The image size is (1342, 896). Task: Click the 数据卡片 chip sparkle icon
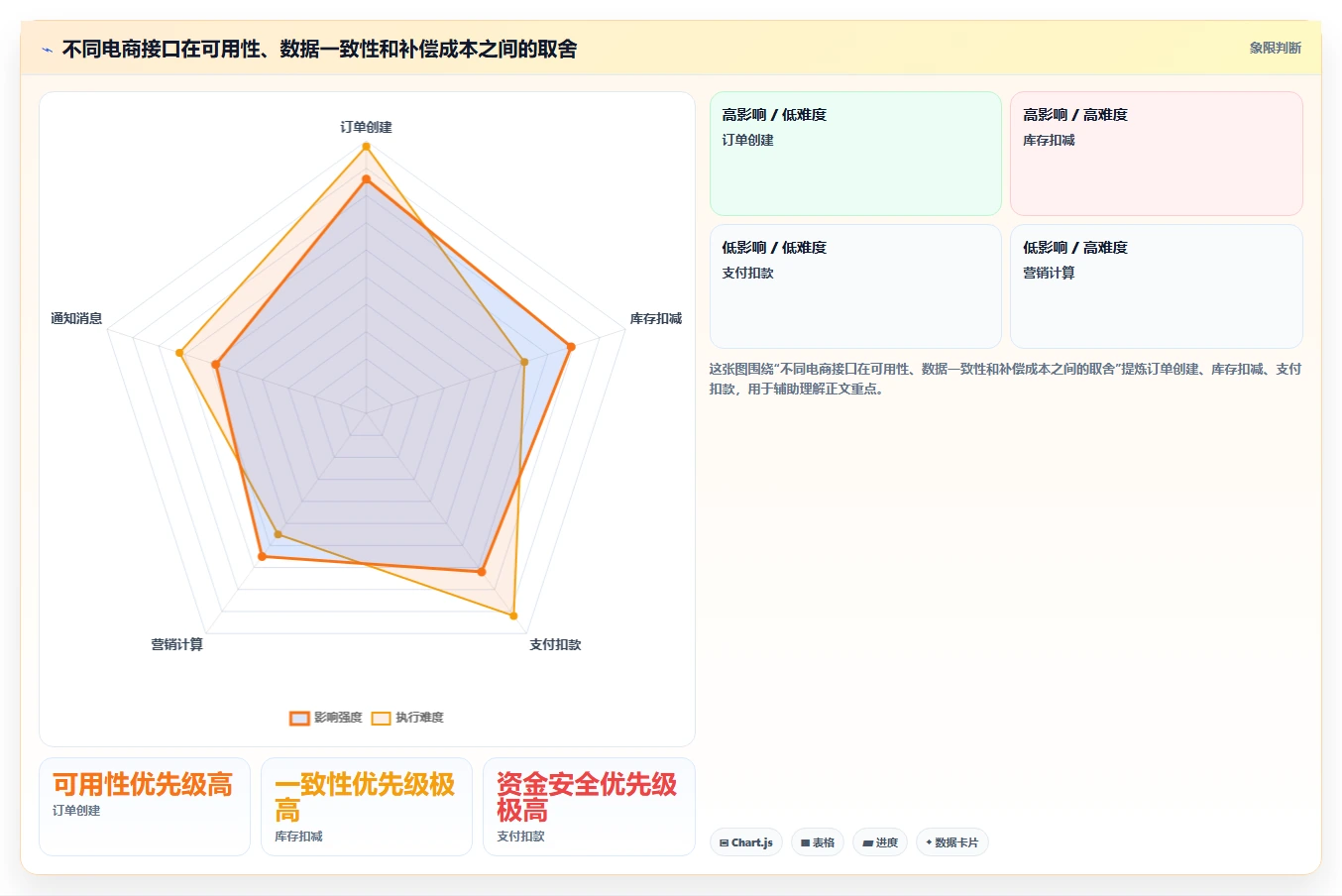coord(929,842)
